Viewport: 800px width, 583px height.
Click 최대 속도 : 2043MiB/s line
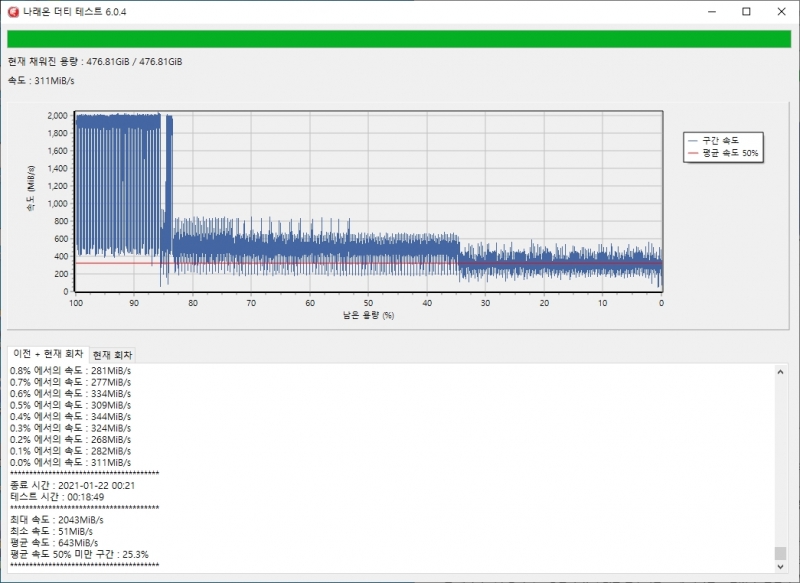pyautogui.click(x=57, y=520)
